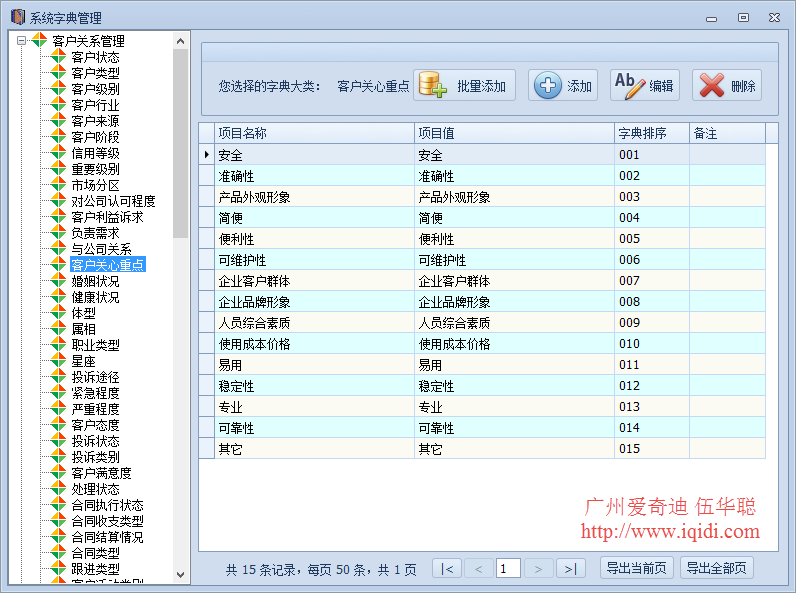Screen dimensions: 796x593
Task: Select the 跟进类型 tree item
Action: 95,569
